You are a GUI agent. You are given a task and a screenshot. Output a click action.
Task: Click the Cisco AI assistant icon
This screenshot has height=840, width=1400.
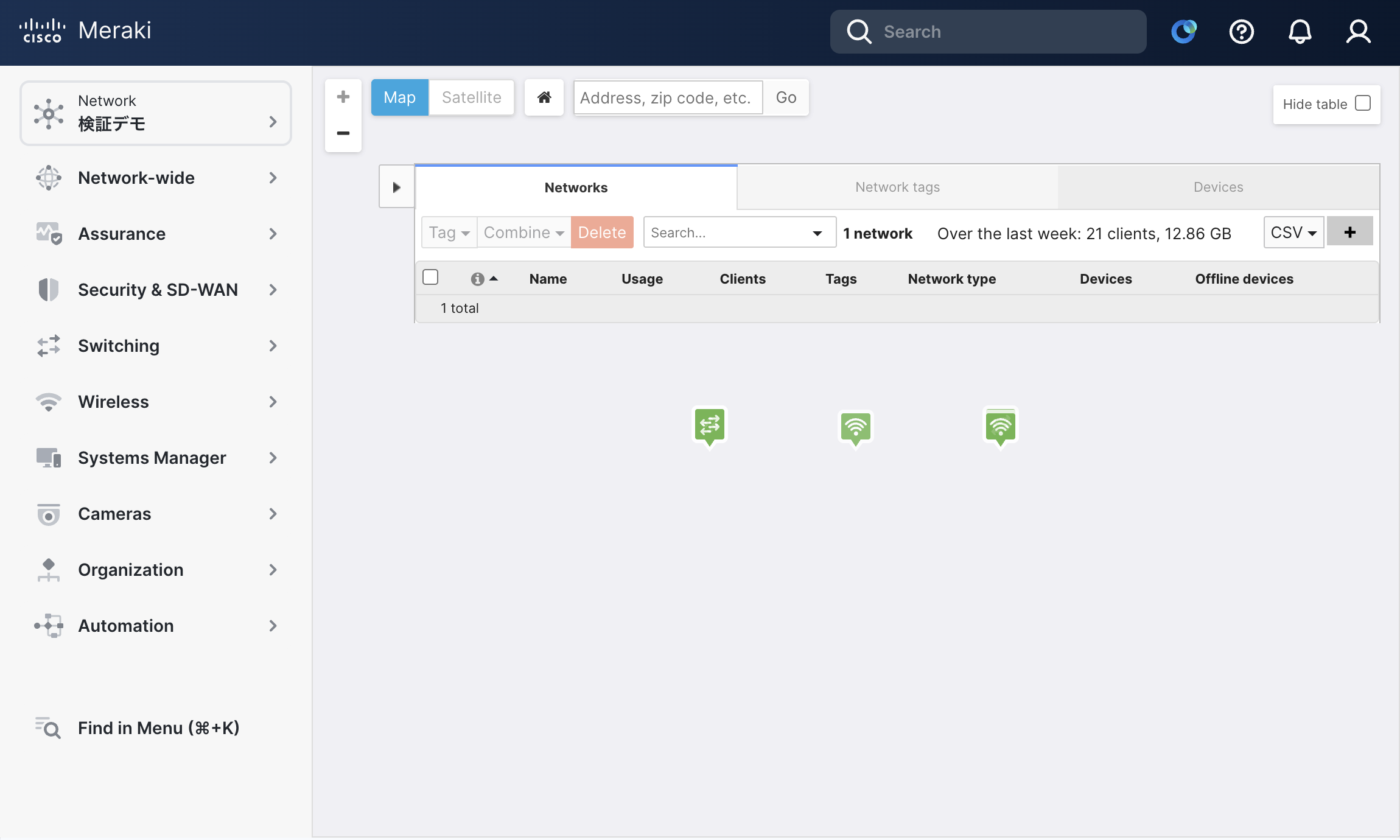tap(1183, 32)
